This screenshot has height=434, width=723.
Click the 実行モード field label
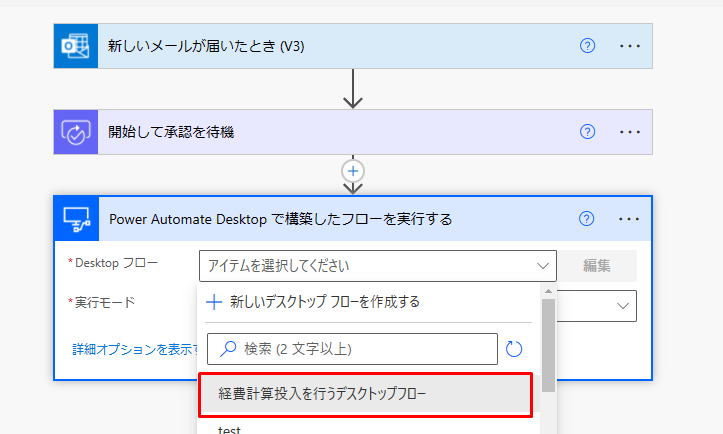[105, 303]
